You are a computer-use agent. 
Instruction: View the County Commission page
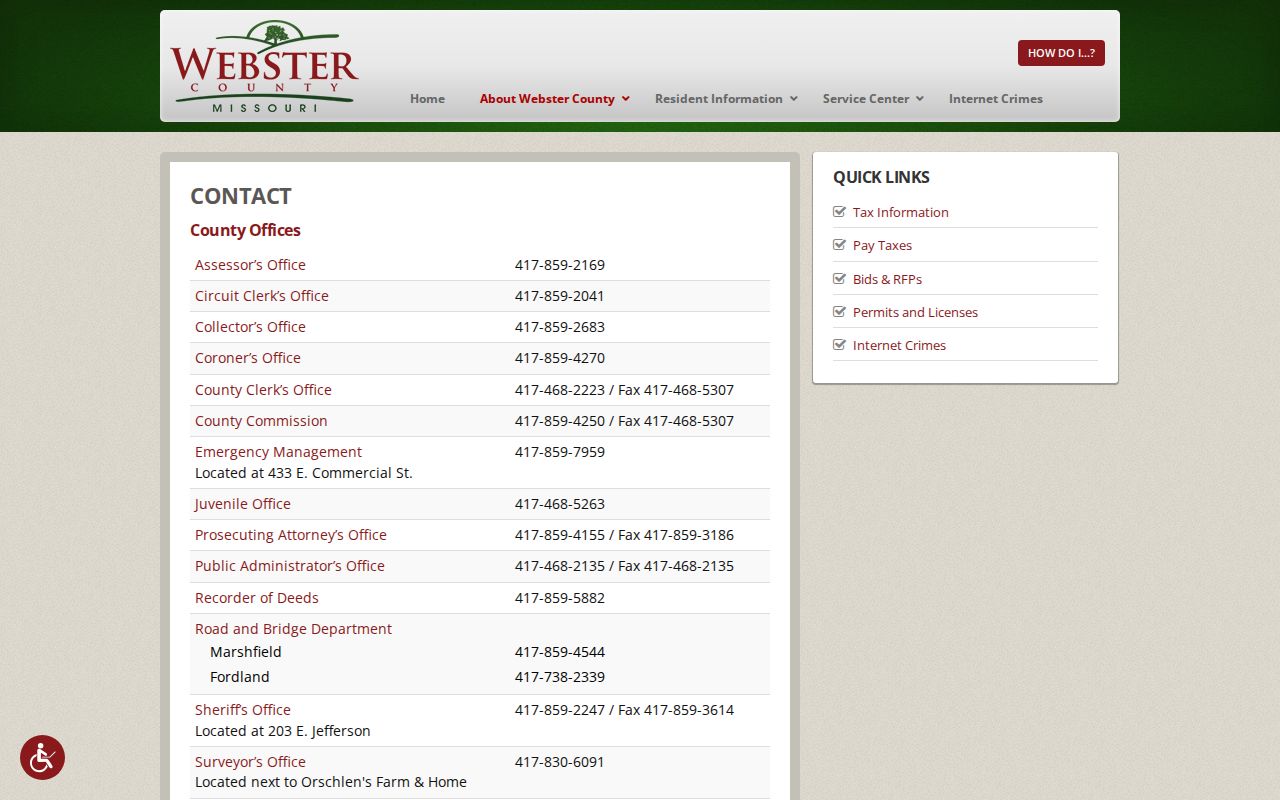point(261,421)
